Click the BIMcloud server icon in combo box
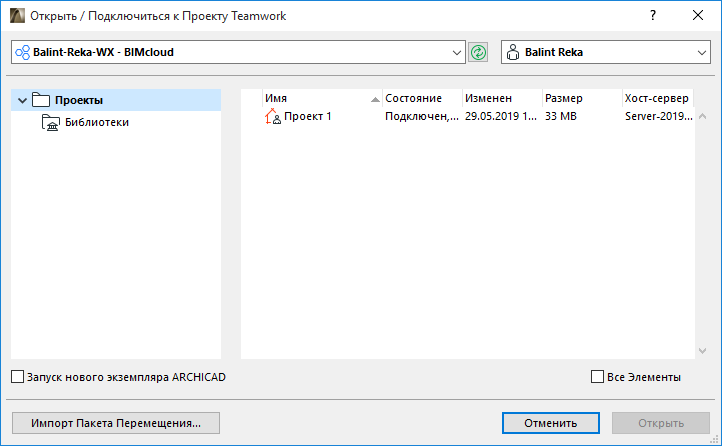 click(23, 52)
